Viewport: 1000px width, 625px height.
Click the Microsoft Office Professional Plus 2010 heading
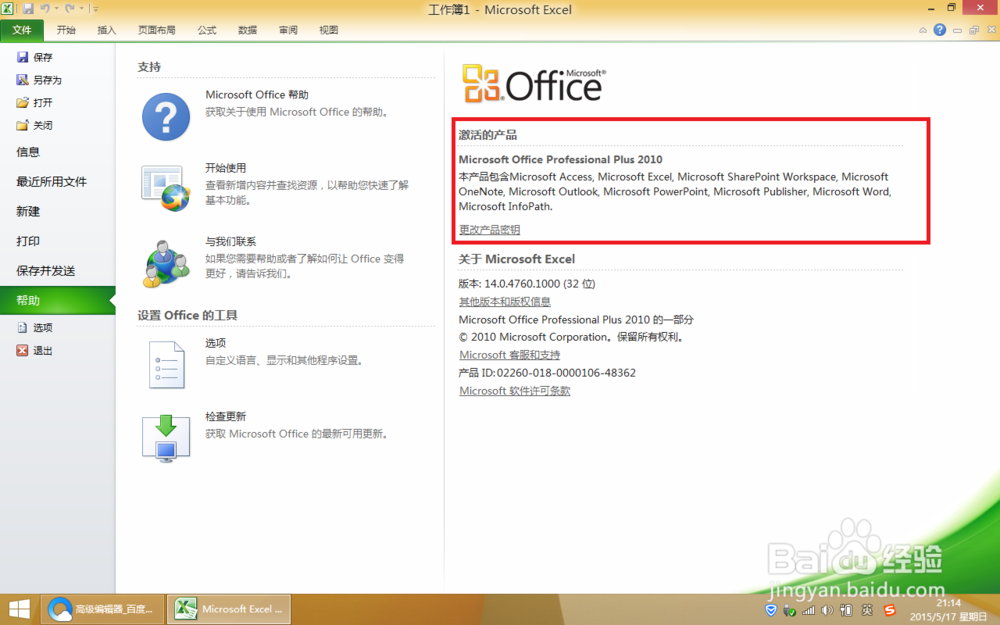[x=561, y=159]
